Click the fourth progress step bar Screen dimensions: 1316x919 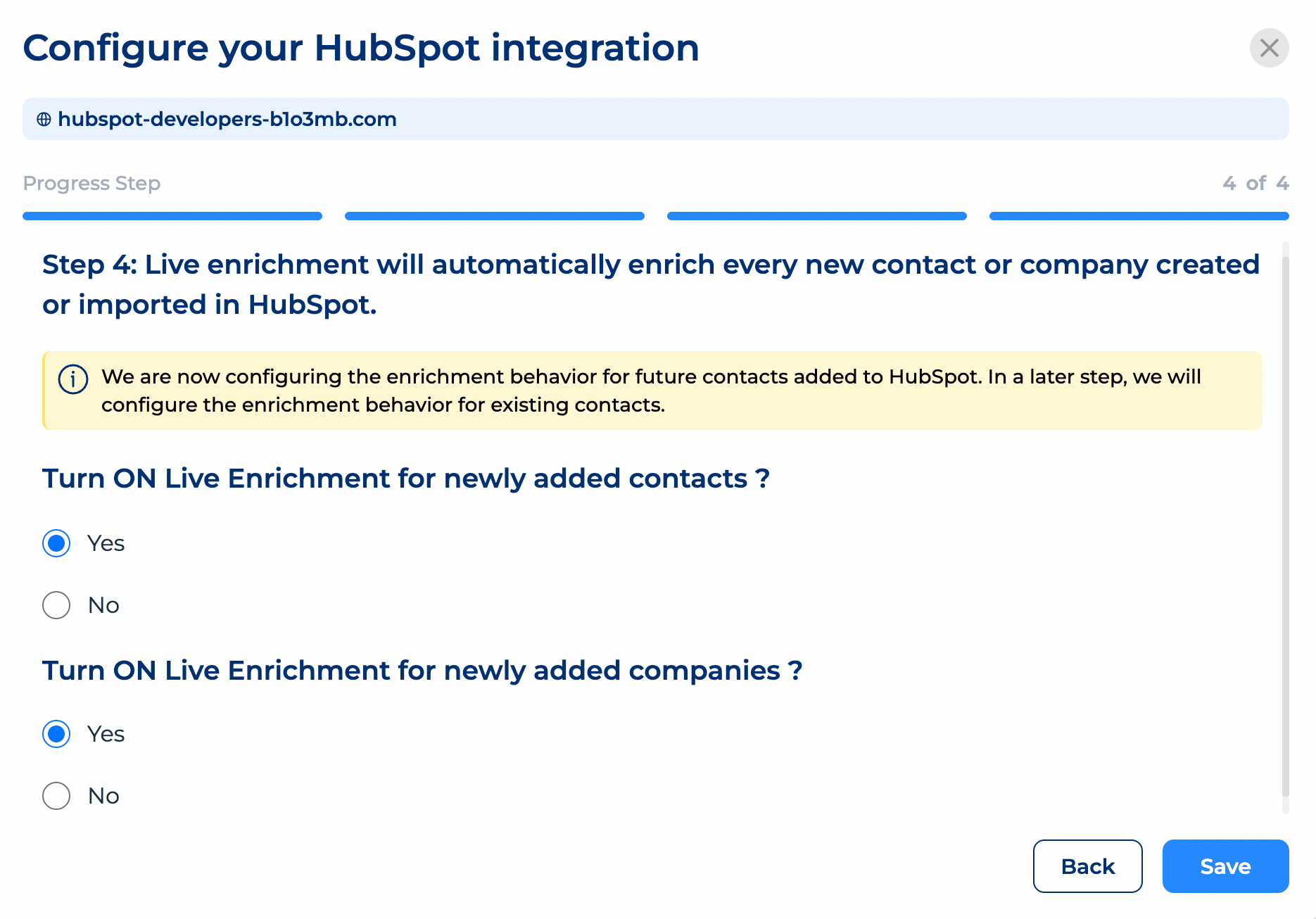[x=1139, y=216]
